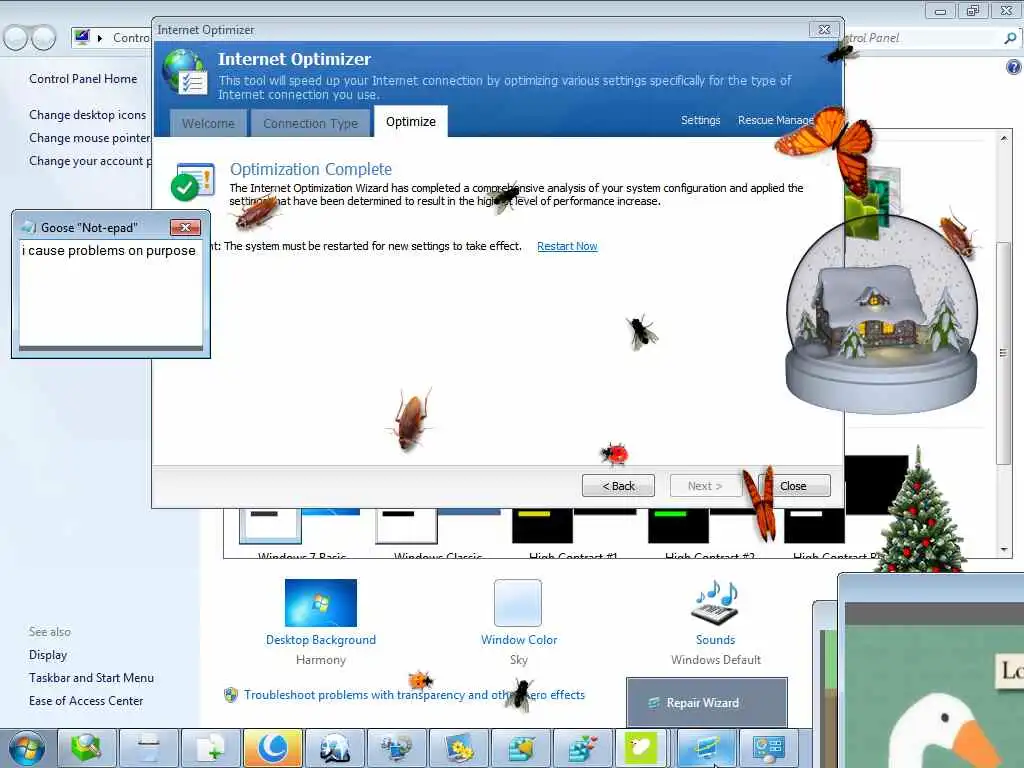Open Change your account picture link

[x=90, y=161]
